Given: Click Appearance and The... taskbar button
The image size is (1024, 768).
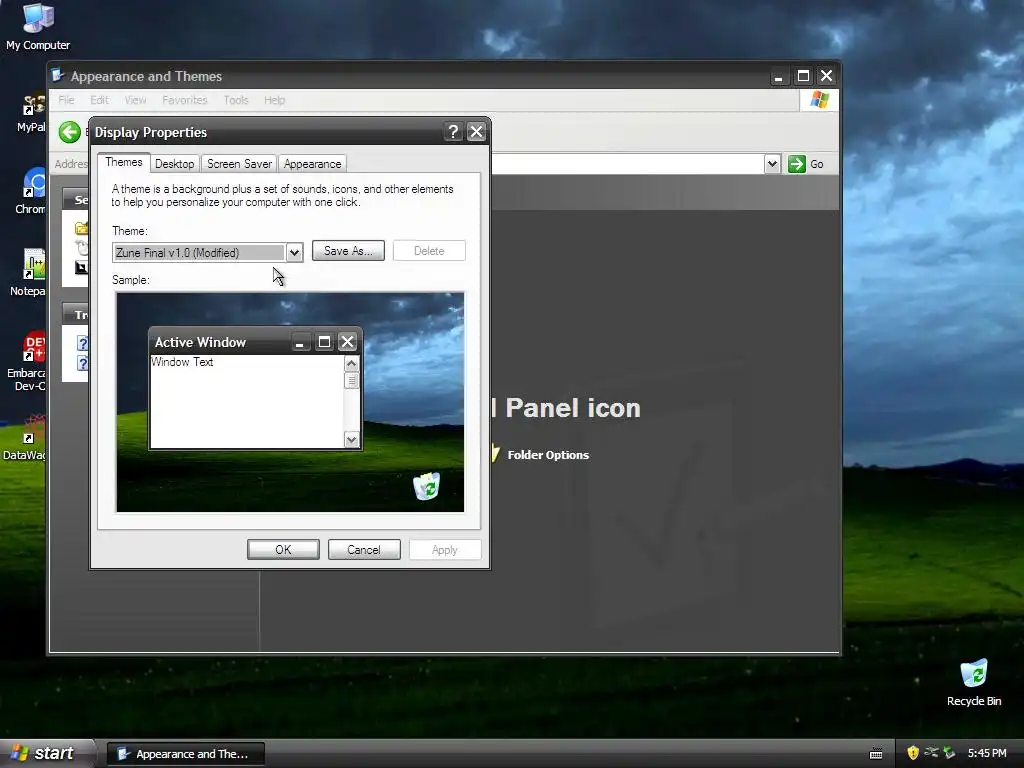Looking at the screenshot, I should [x=185, y=754].
